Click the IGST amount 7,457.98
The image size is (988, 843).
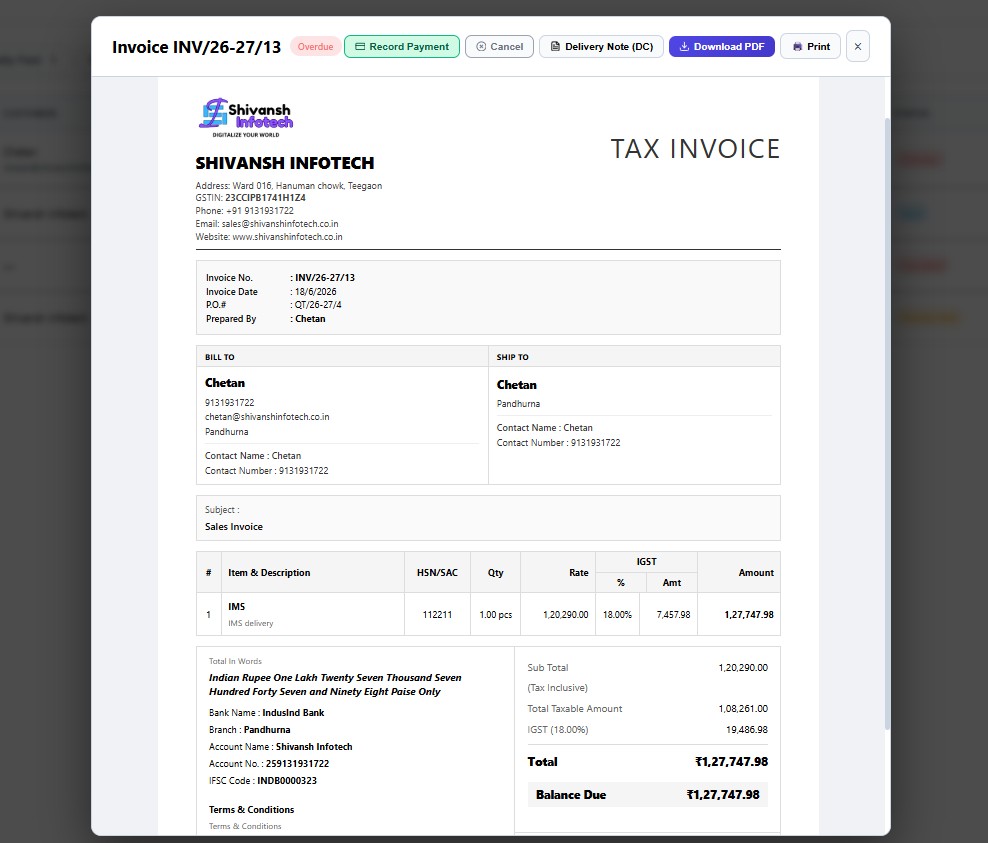click(x=674, y=614)
